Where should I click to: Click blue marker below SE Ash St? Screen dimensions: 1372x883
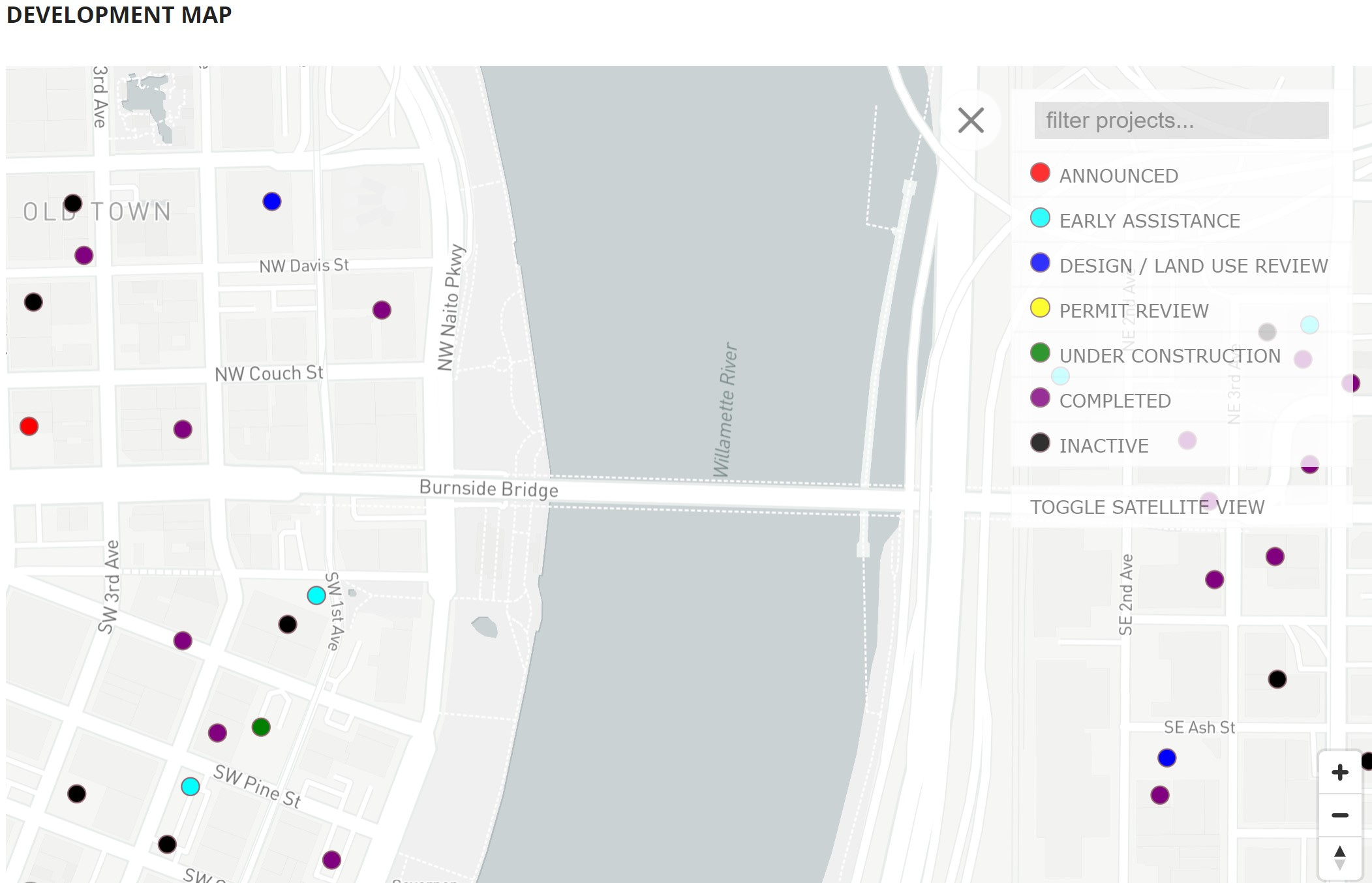click(1166, 758)
